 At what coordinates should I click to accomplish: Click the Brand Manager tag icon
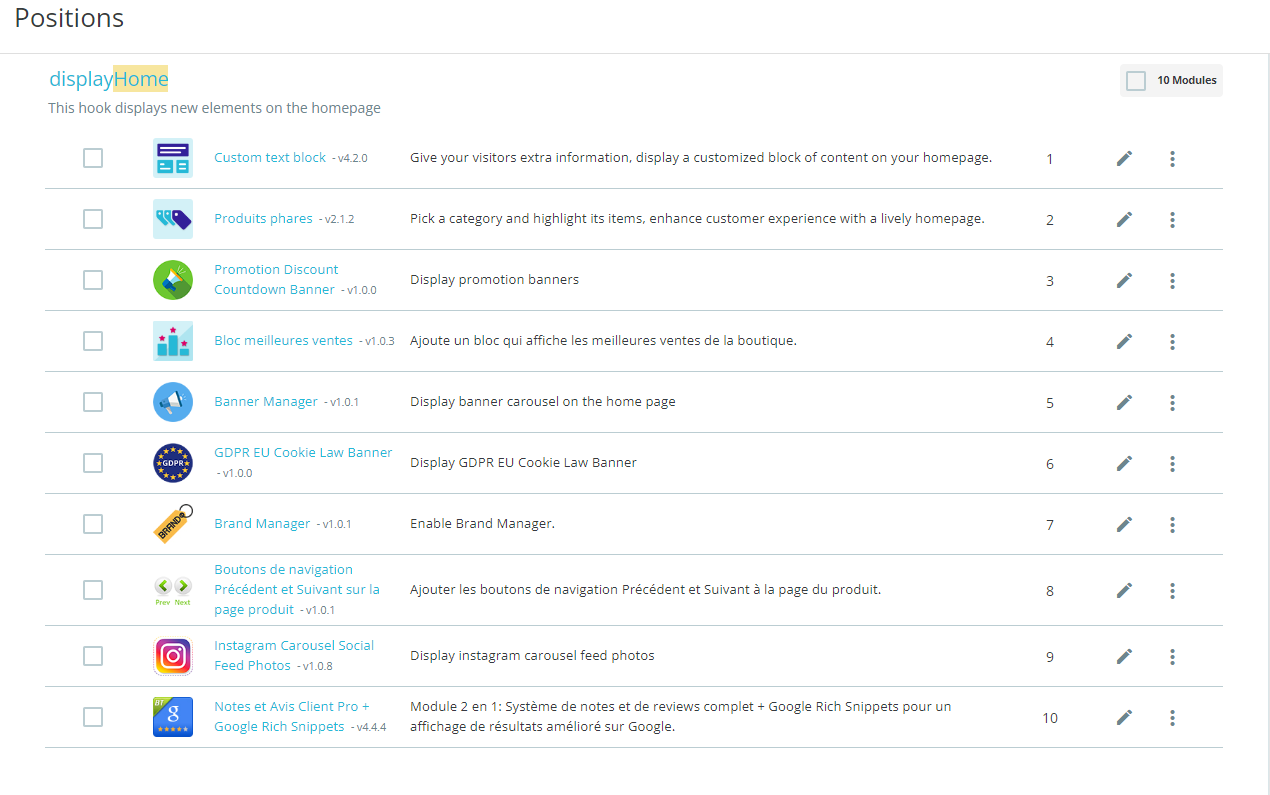point(173,524)
